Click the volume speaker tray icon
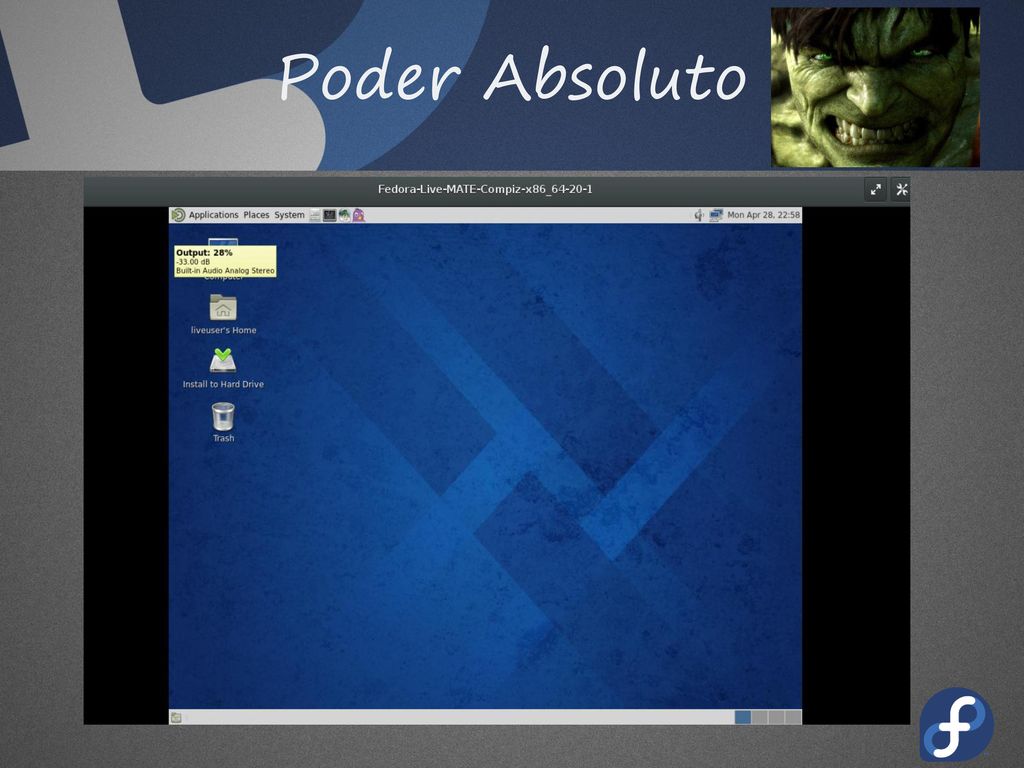This screenshot has width=1024, height=768. (699, 215)
